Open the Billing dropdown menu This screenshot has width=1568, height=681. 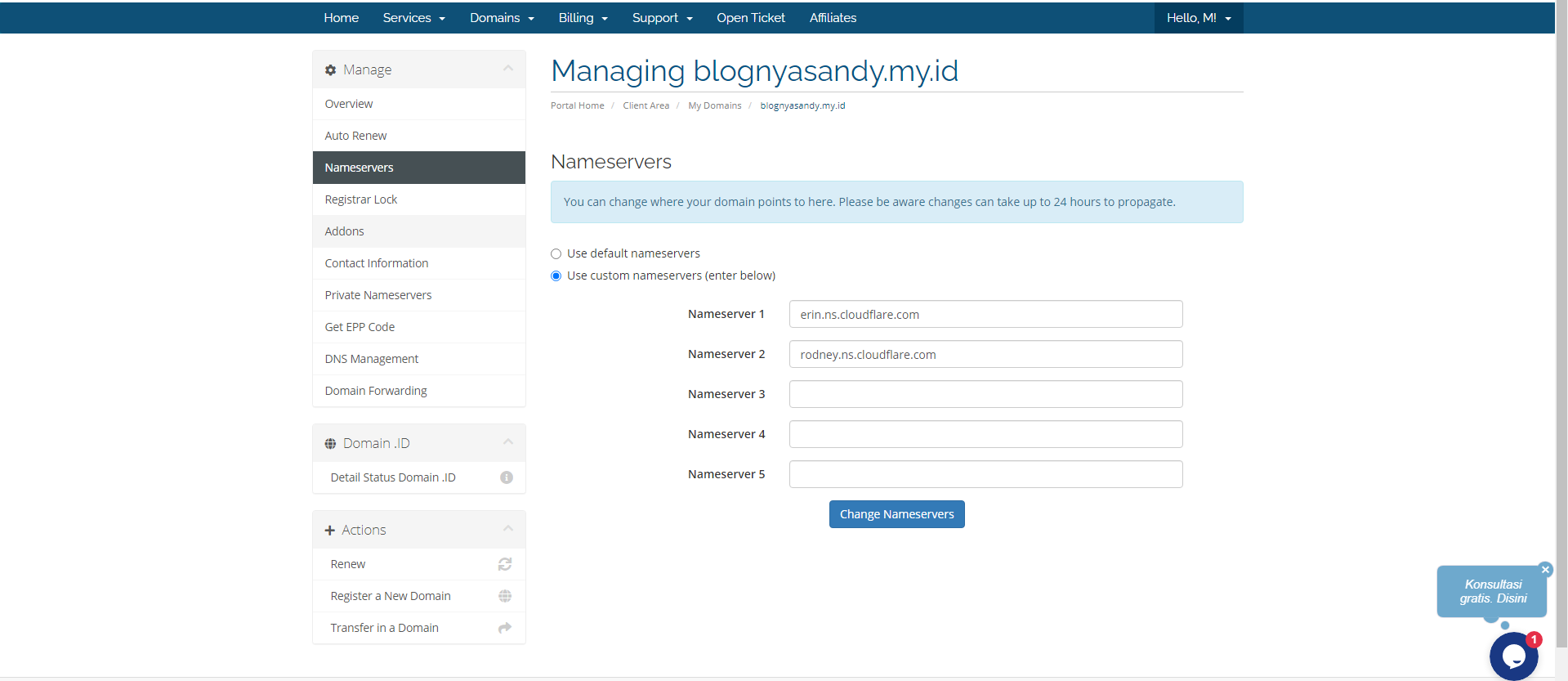click(583, 18)
